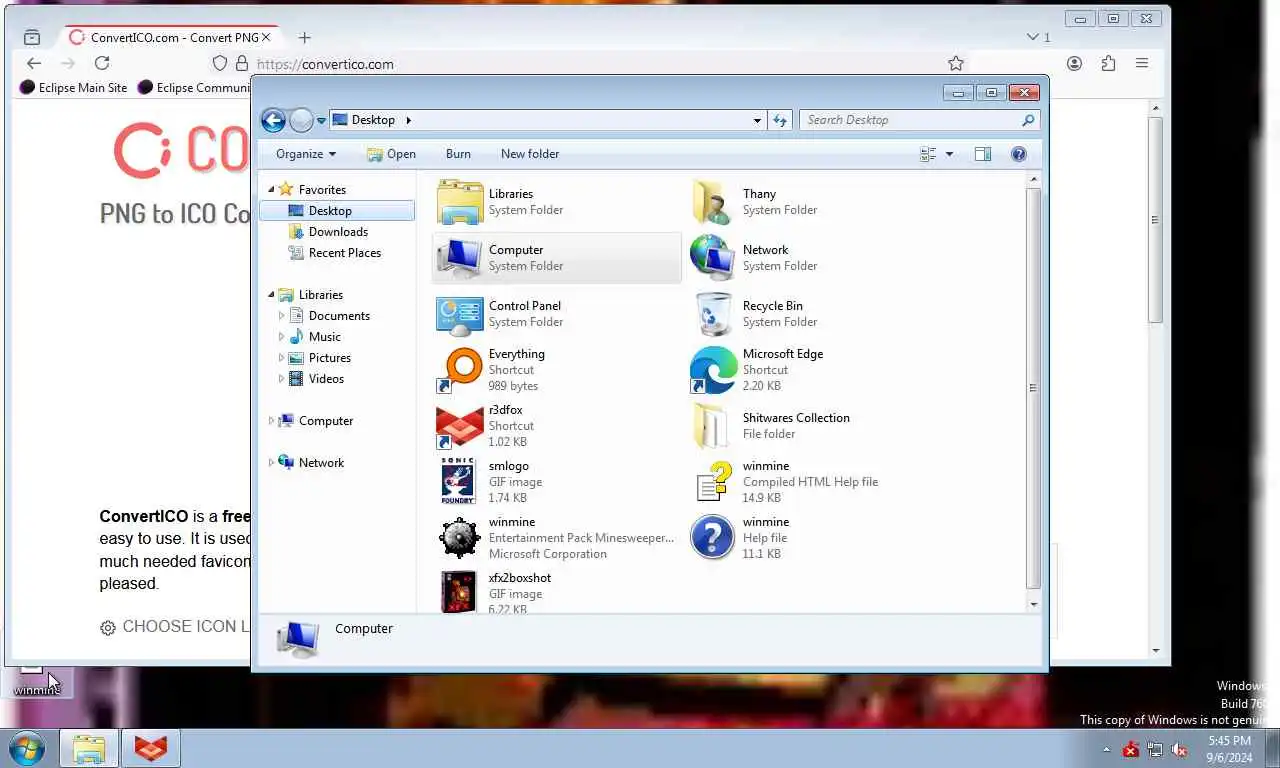Click the r3dfox taskbar icon
The height and width of the screenshot is (768, 1280).
(151, 748)
